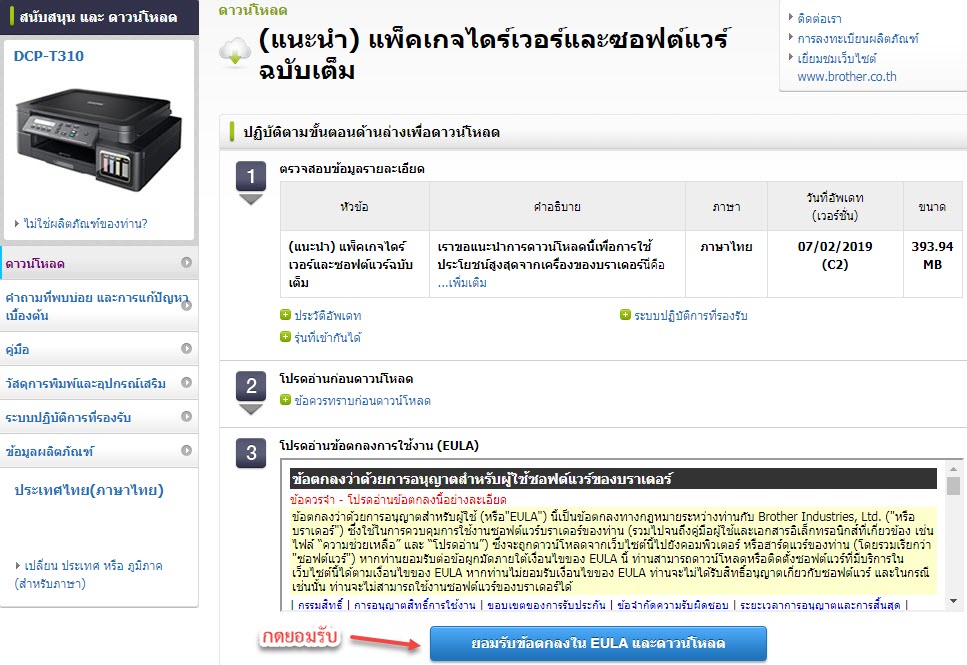Click the EULA scrollbar up arrow

pos(953,469)
